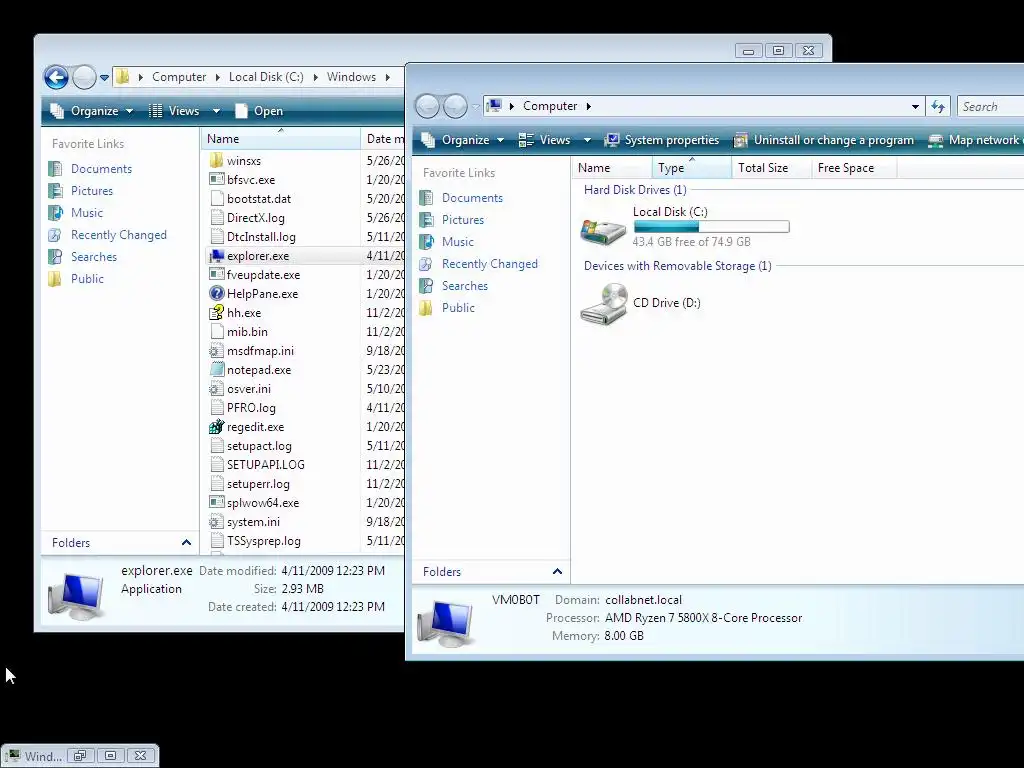Open Recently Changed in the Computer window sidebar
The height and width of the screenshot is (768, 1024).
[490, 264]
